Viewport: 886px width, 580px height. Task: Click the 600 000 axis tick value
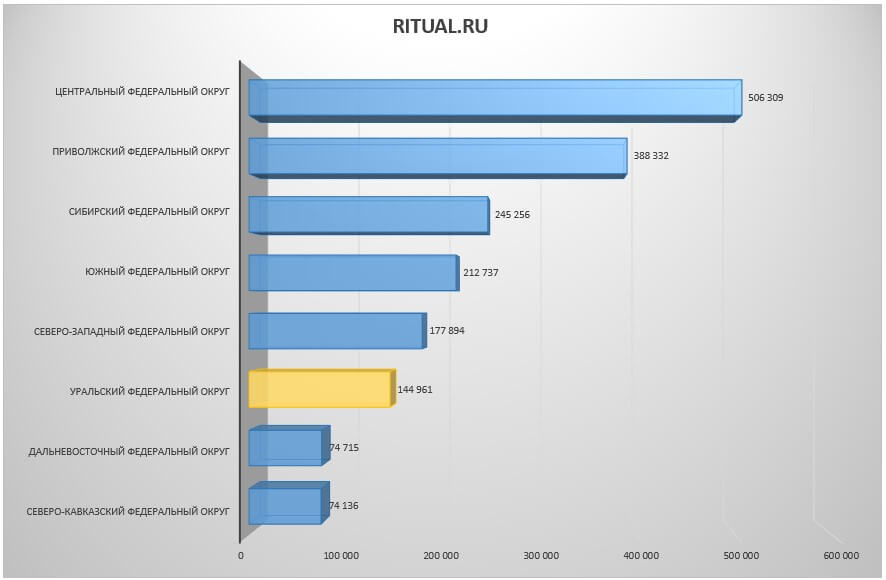[841, 556]
